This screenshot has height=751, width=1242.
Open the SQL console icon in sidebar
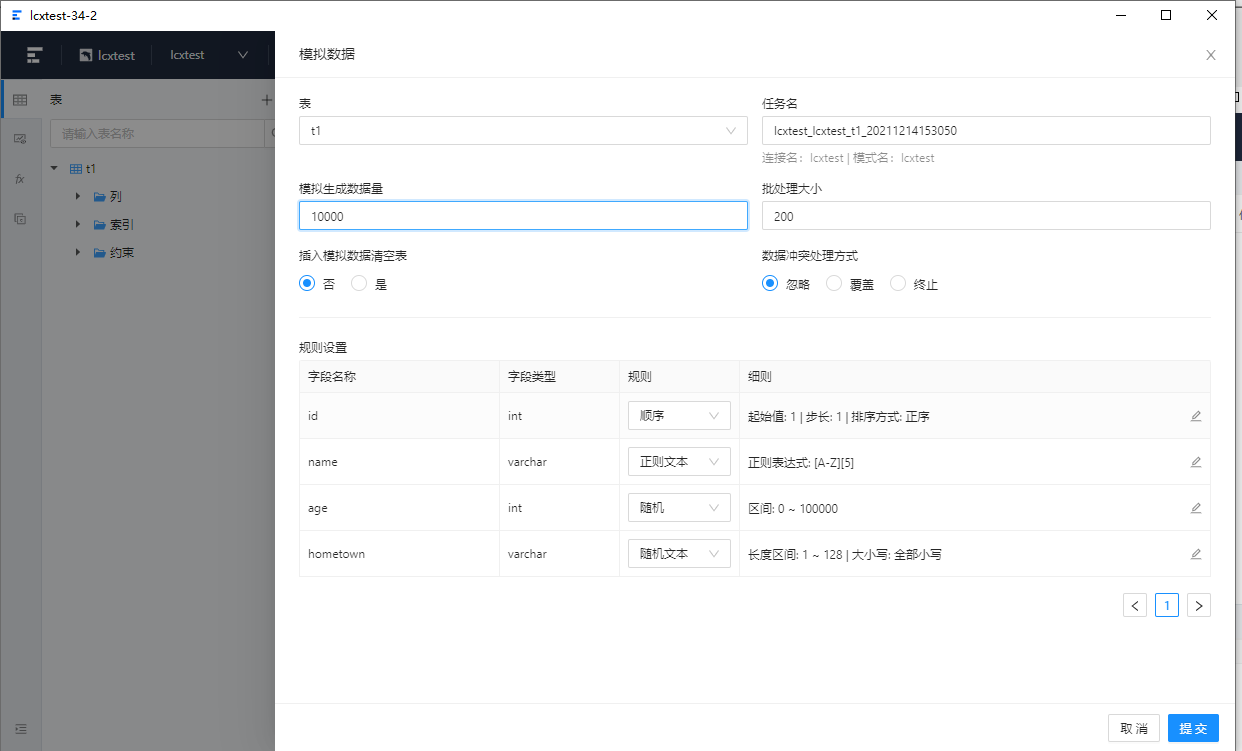pos(20,139)
